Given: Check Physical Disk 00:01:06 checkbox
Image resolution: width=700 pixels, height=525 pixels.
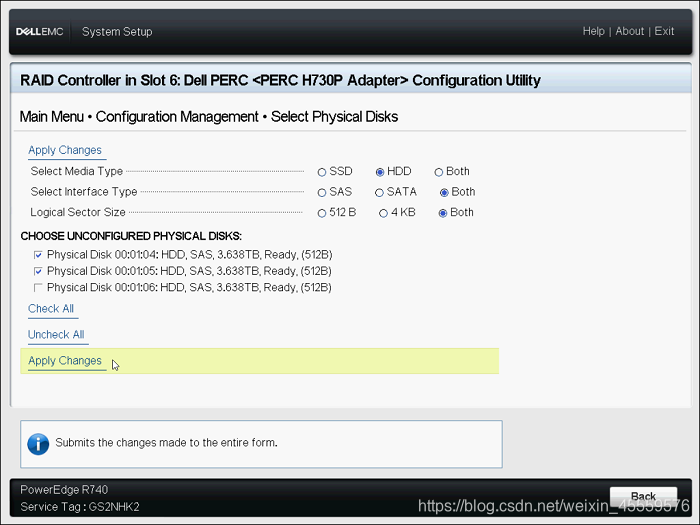Looking at the screenshot, I should (x=38, y=288).
